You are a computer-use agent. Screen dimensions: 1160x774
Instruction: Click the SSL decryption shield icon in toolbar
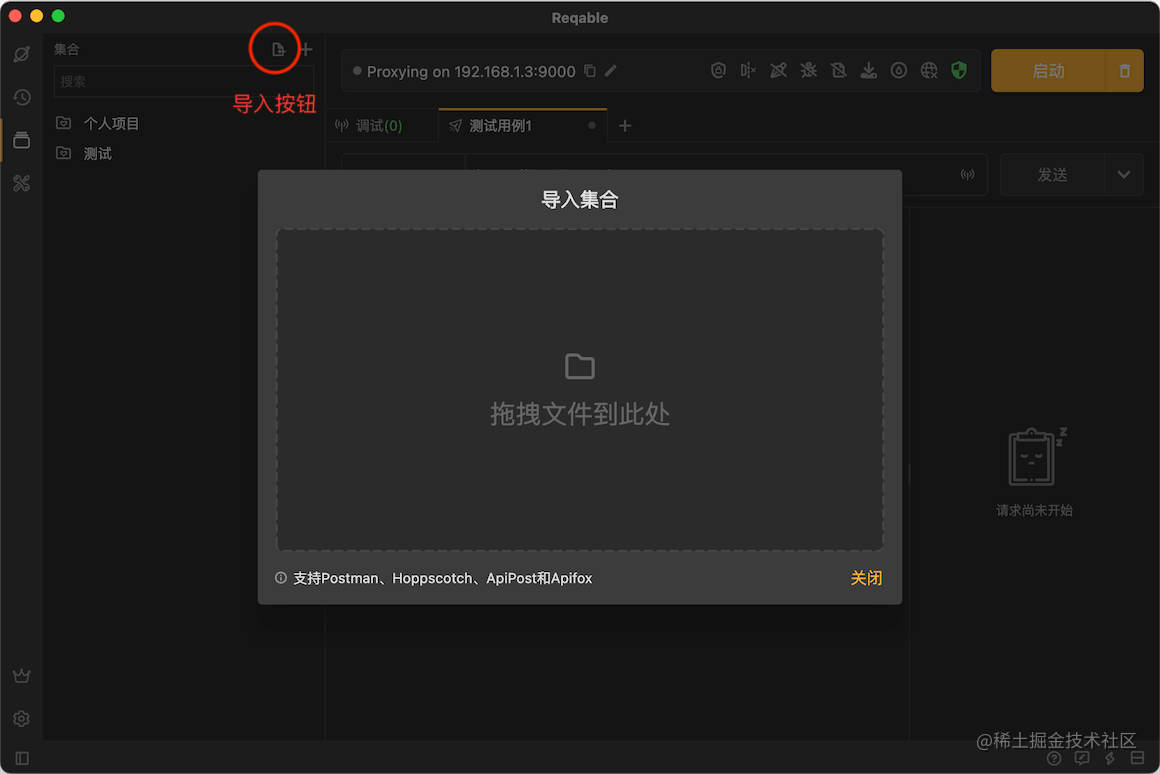(x=718, y=70)
